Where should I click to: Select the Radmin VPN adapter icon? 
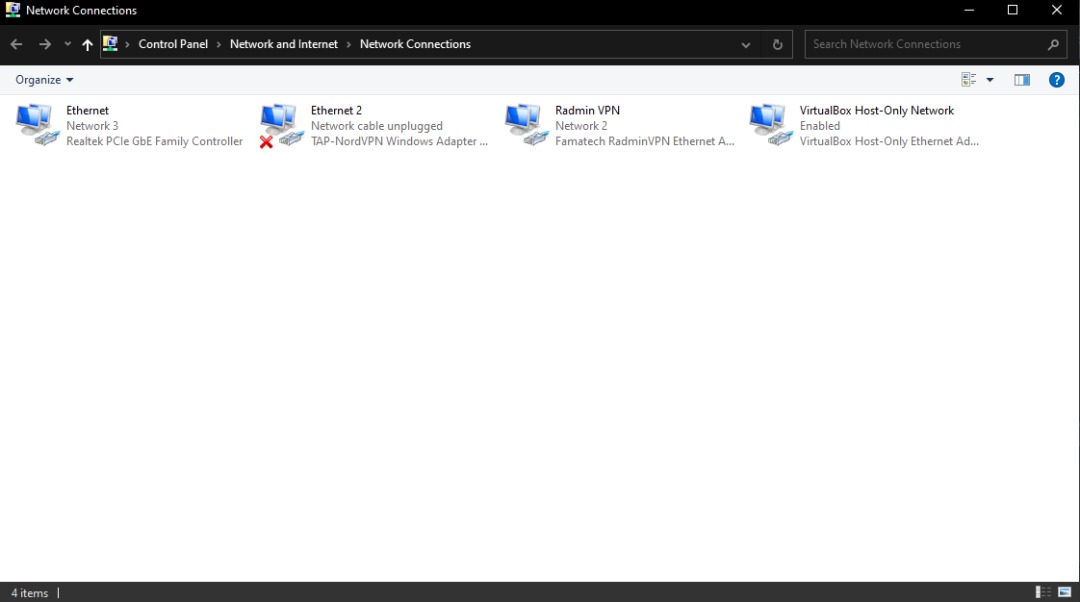point(526,125)
